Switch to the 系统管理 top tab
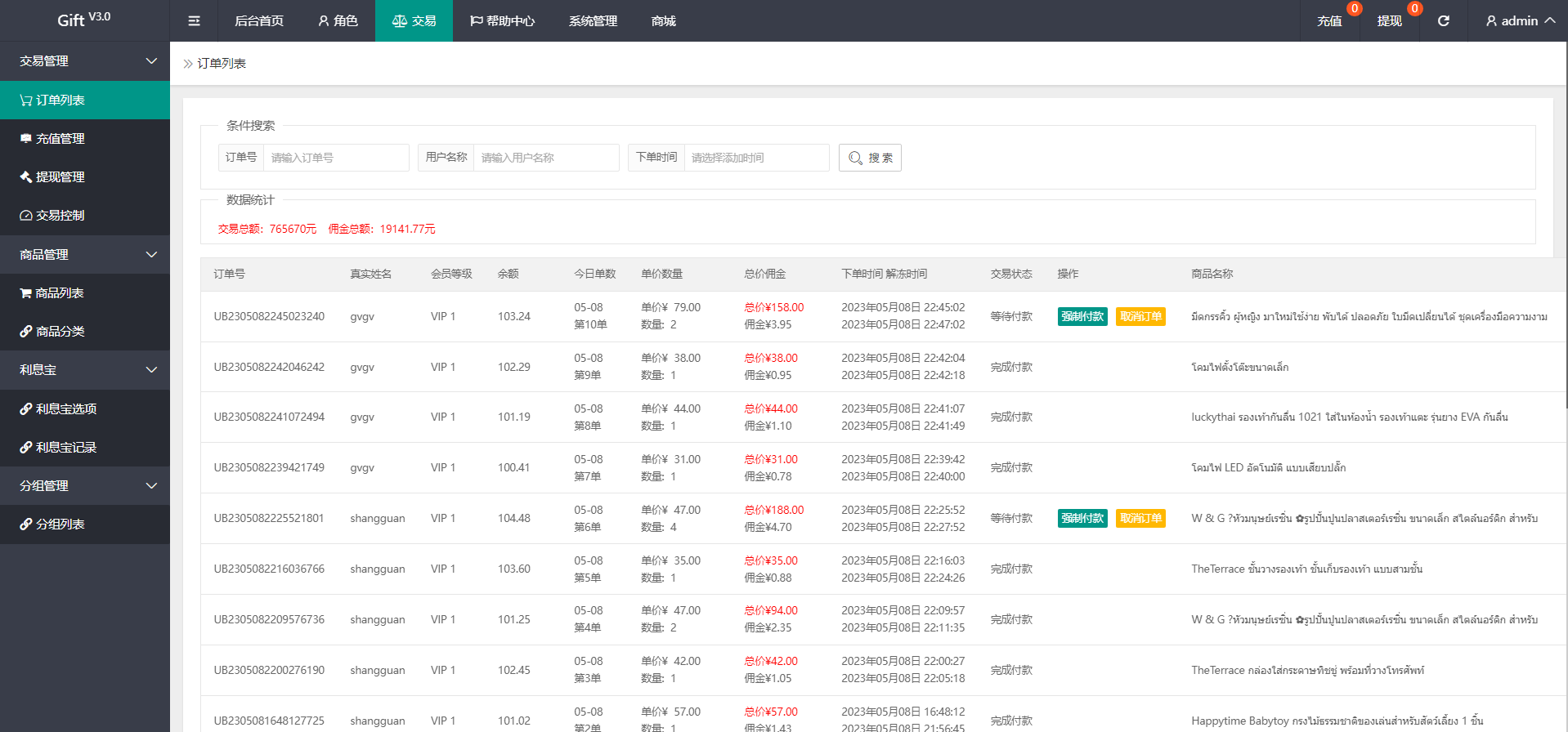Screen dimensions: 1568x732 [593, 20]
